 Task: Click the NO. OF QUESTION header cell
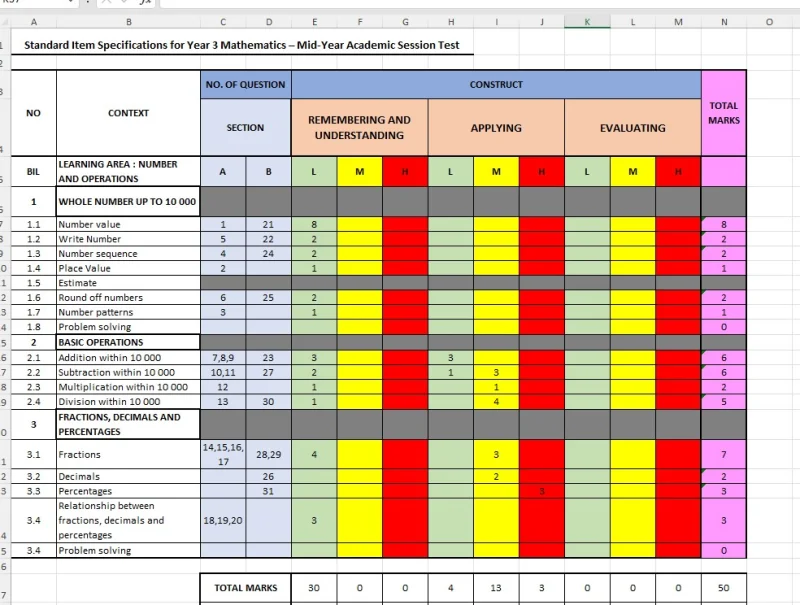pos(245,85)
